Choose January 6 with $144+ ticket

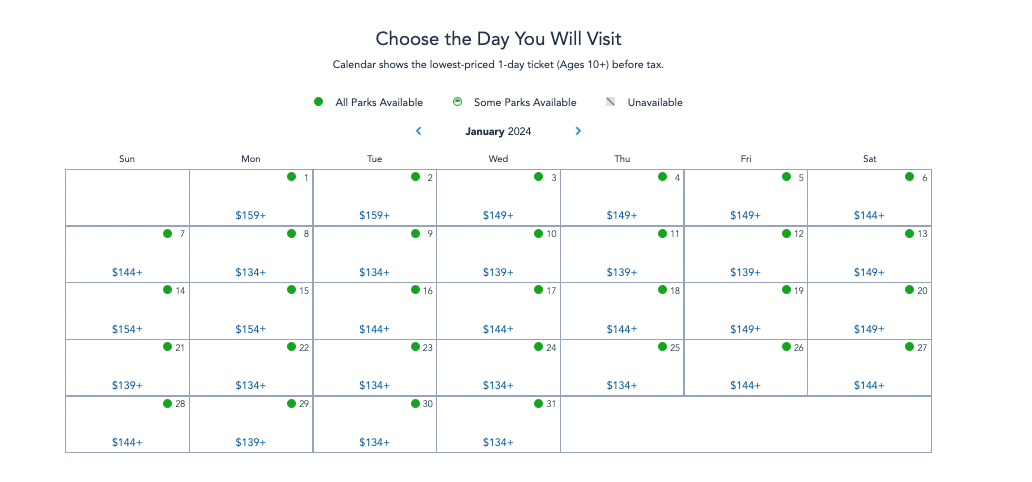click(869, 198)
